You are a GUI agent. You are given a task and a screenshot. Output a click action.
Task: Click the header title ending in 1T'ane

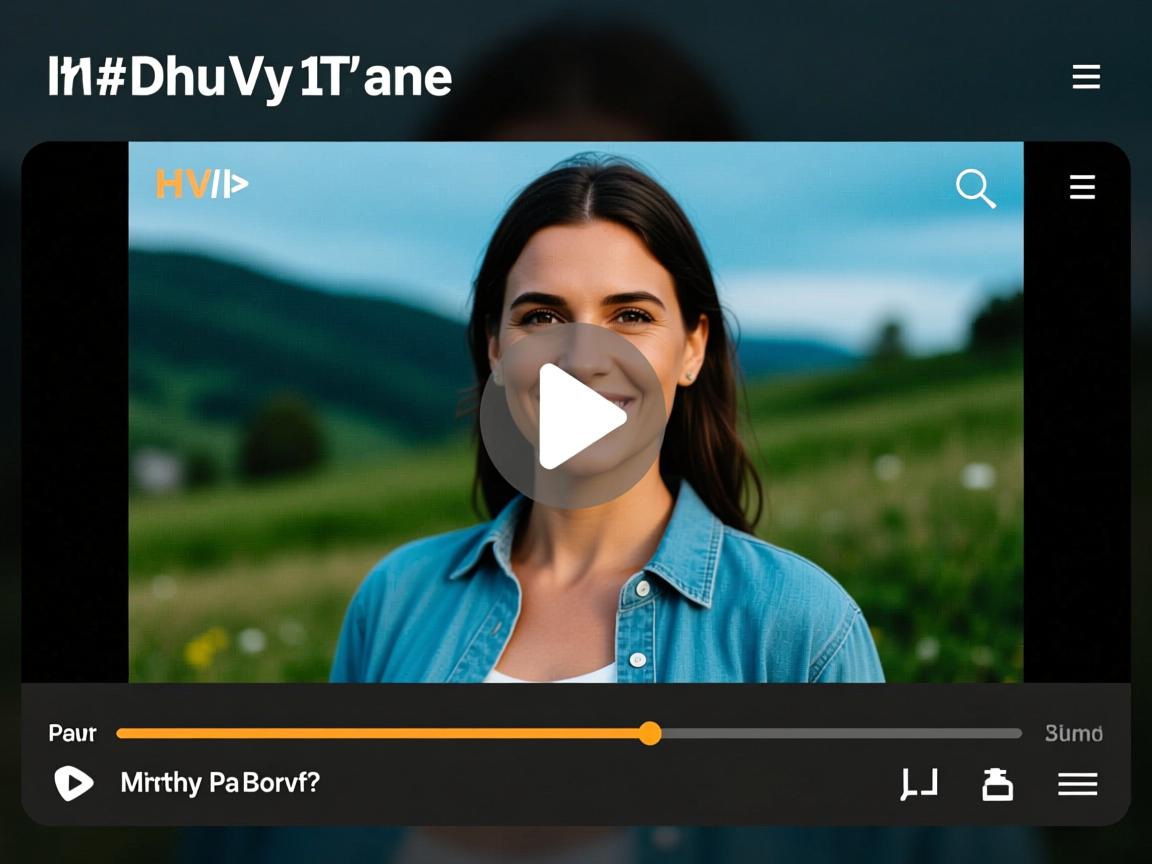250,78
